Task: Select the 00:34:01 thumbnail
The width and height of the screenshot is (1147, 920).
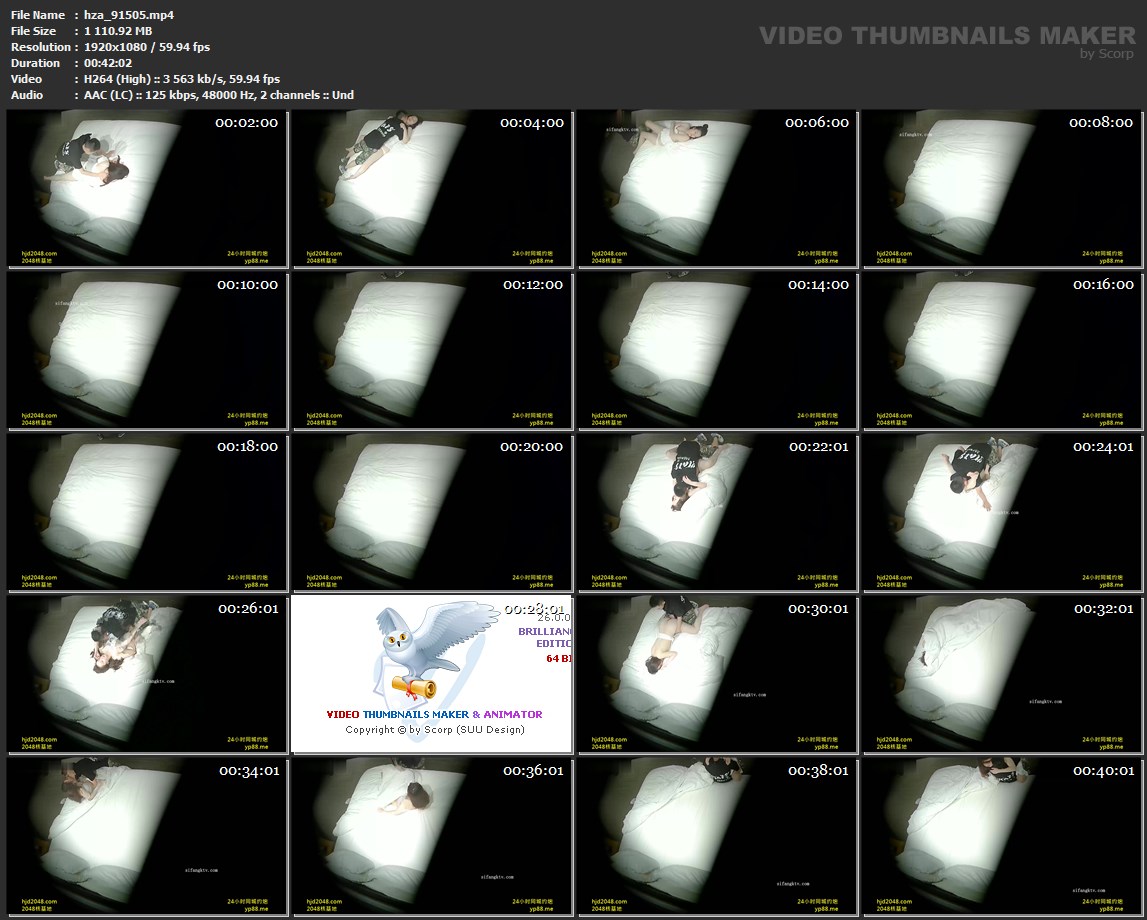Action: (147, 836)
